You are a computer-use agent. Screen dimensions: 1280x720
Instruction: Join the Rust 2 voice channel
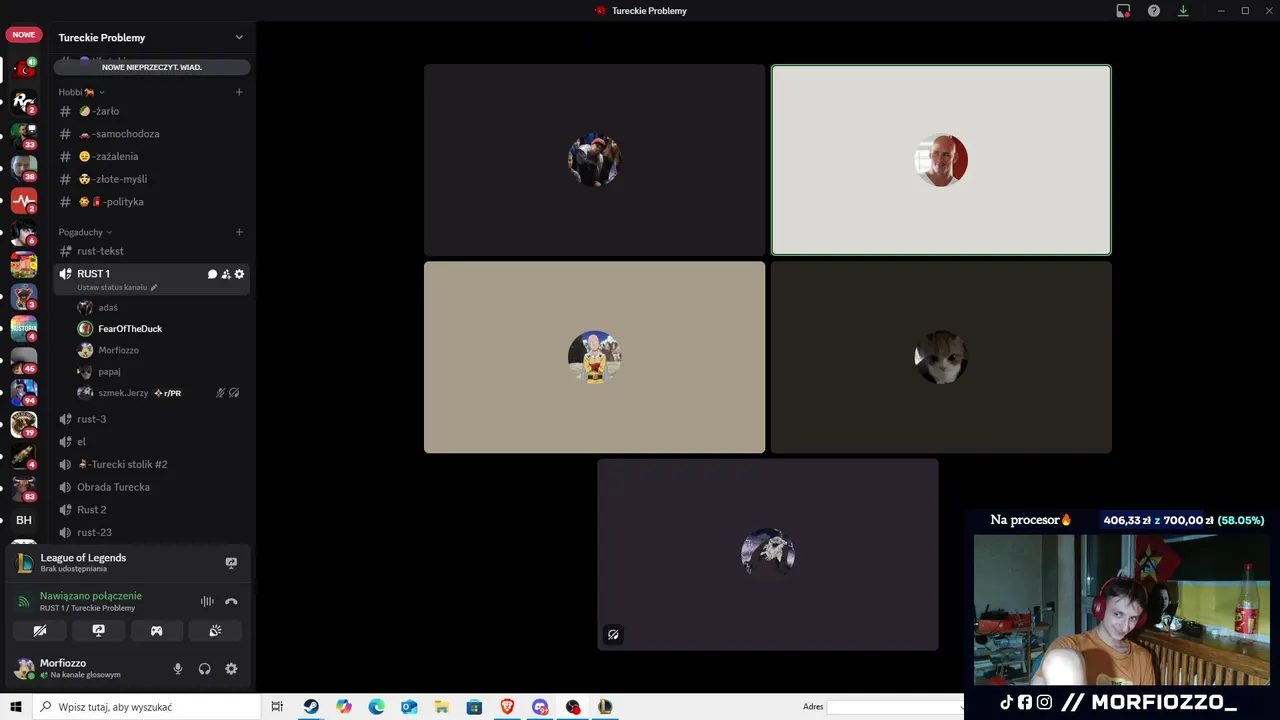(152, 510)
